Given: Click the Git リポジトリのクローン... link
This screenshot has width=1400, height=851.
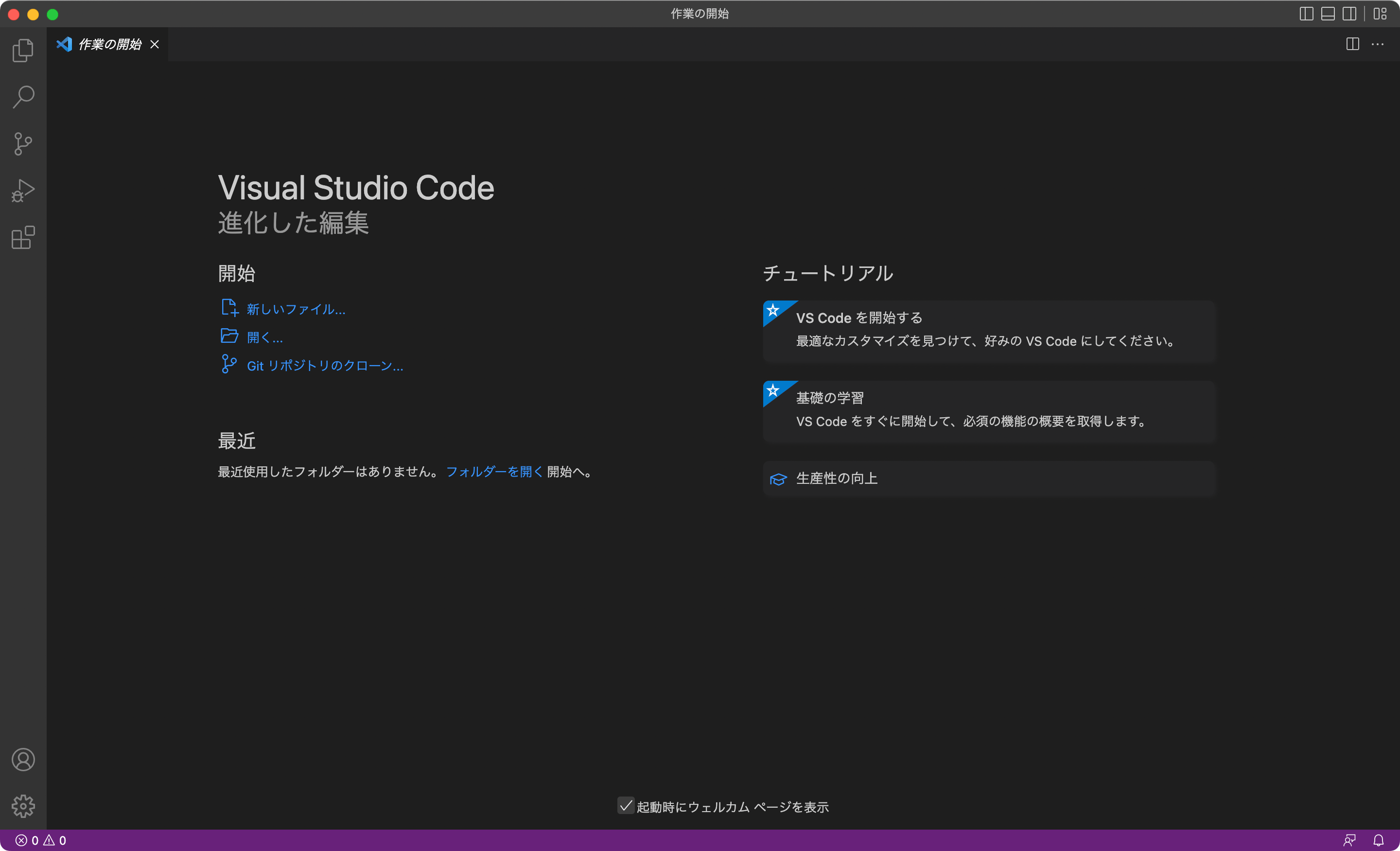Looking at the screenshot, I should click(325, 366).
